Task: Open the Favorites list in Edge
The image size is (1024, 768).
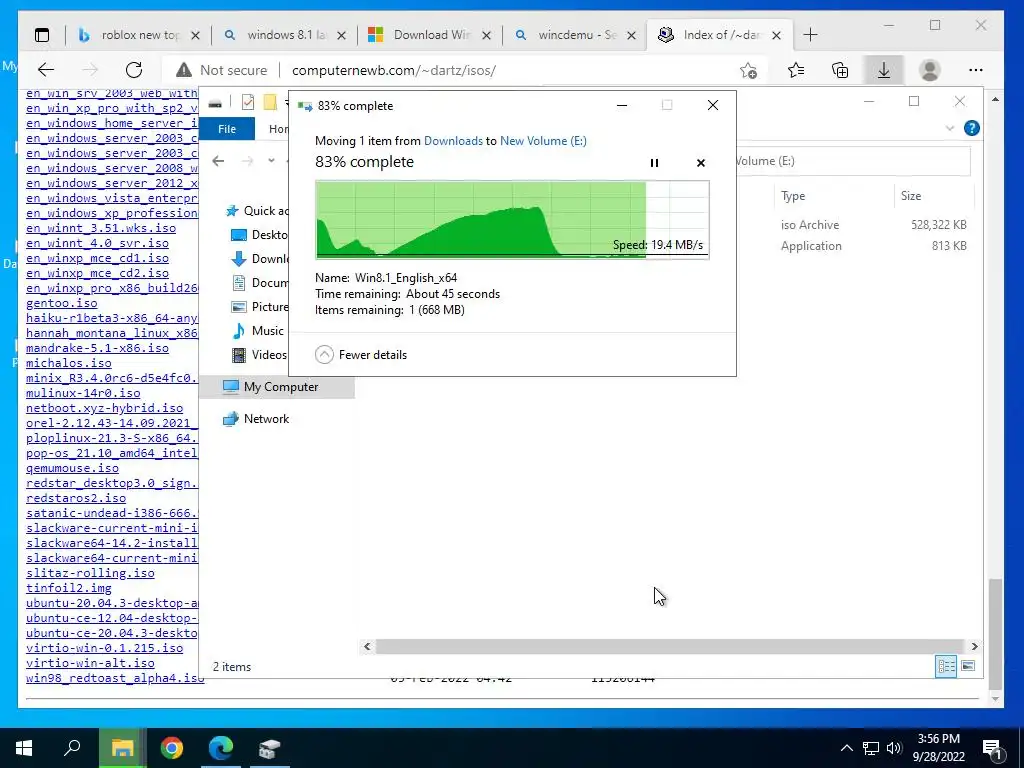Action: [795, 70]
